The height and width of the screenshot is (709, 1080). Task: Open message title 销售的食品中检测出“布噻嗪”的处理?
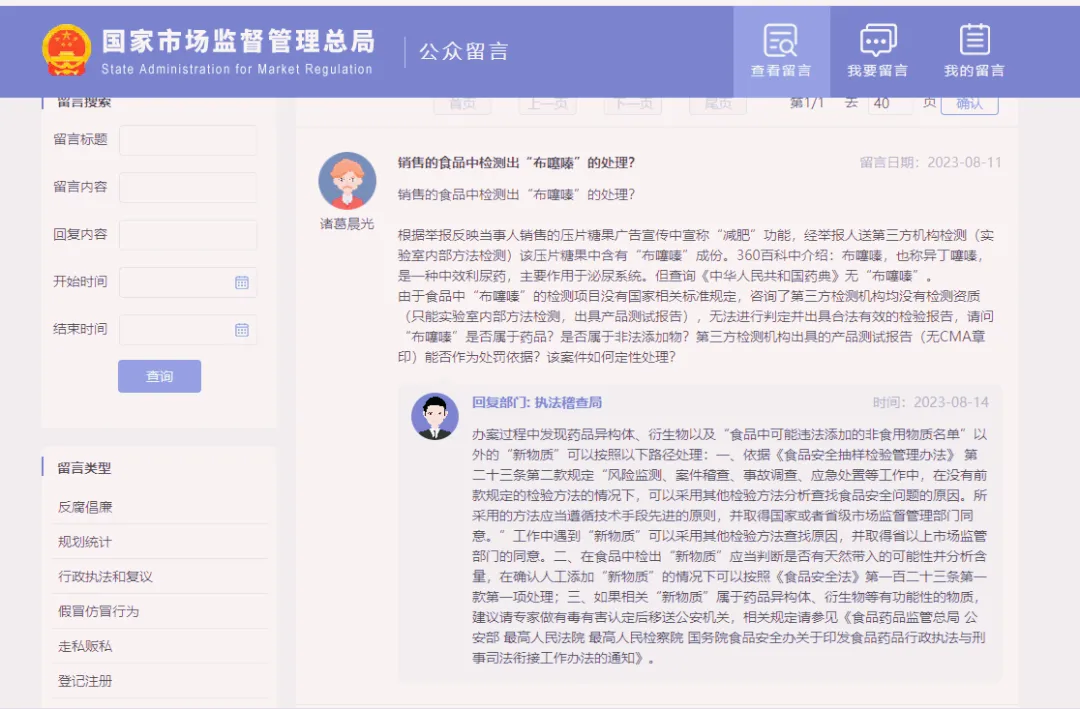[x=516, y=163]
